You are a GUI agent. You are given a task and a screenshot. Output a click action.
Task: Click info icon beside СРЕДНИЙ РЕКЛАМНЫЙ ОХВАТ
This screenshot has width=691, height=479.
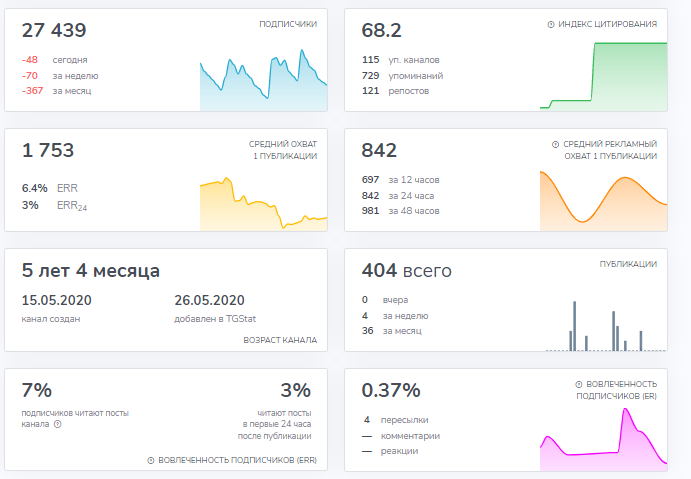point(555,144)
